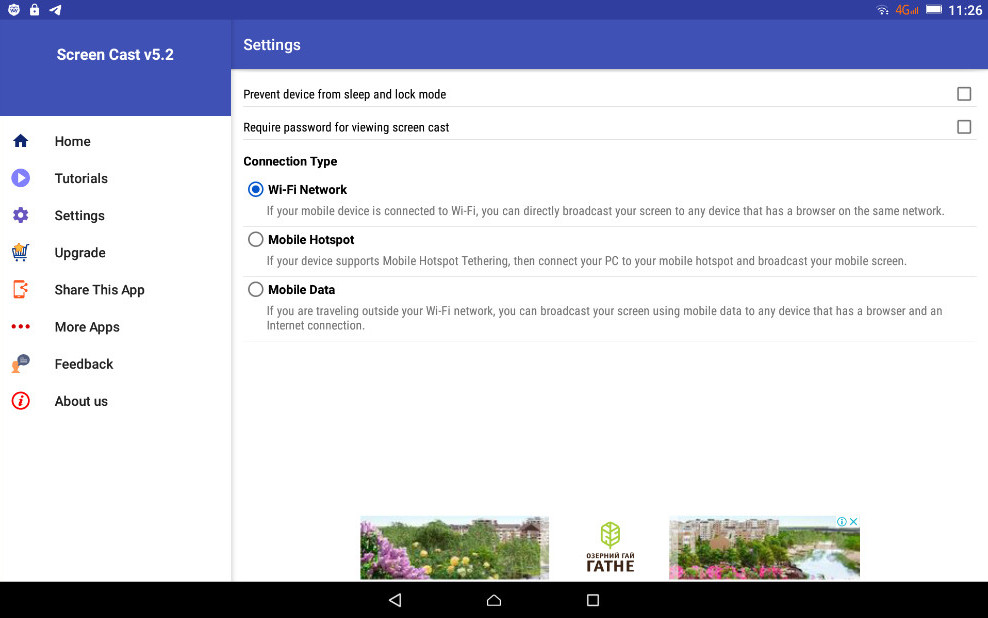Enable Prevent device from sleep checkbox
This screenshot has width=988, height=618.
point(964,94)
